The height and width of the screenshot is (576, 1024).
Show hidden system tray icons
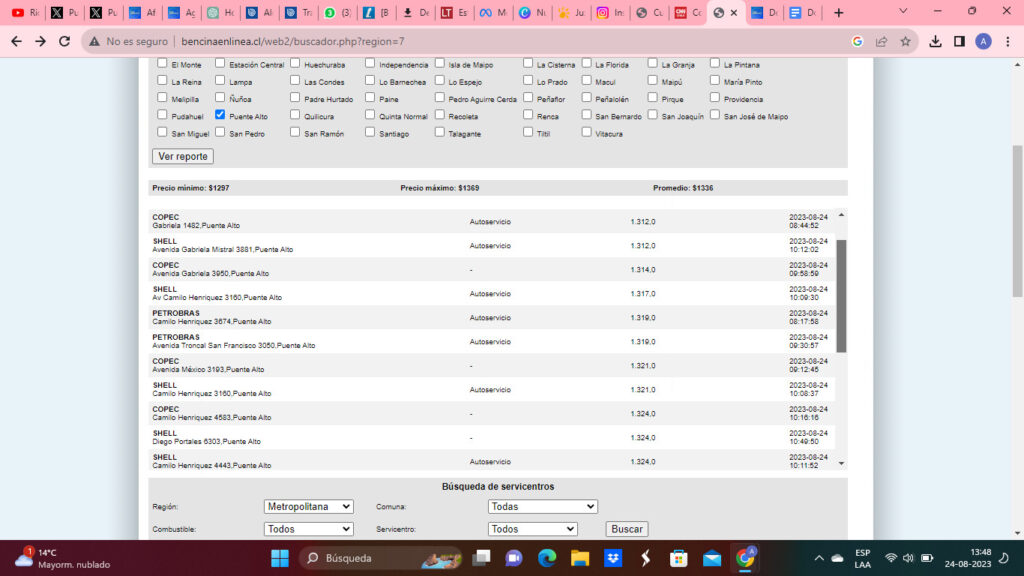click(x=819, y=558)
